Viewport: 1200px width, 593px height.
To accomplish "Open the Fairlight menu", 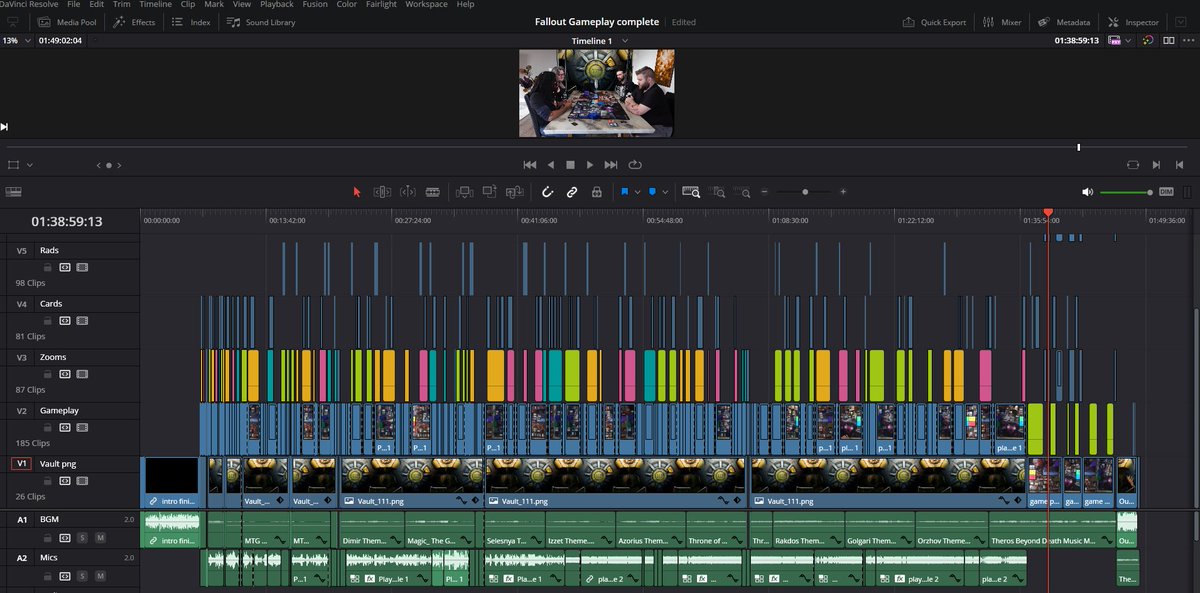I will pos(381,5).
